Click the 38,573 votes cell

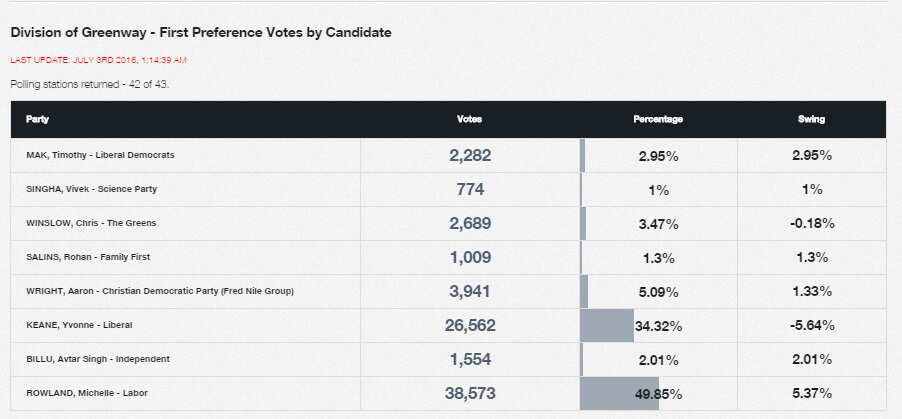pos(470,393)
